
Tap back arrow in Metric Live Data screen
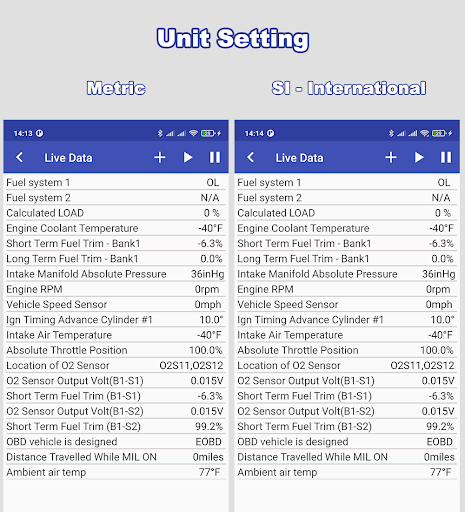coord(20,157)
